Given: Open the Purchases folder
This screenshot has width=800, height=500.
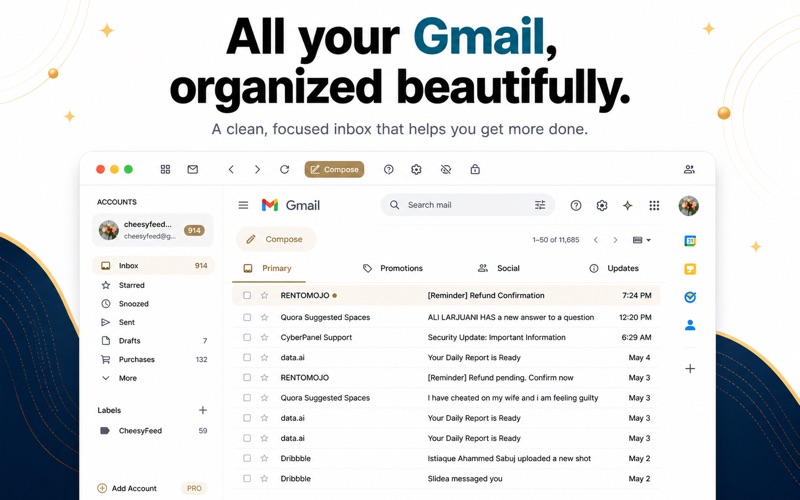Looking at the screenshot, I should coord(154,360).
